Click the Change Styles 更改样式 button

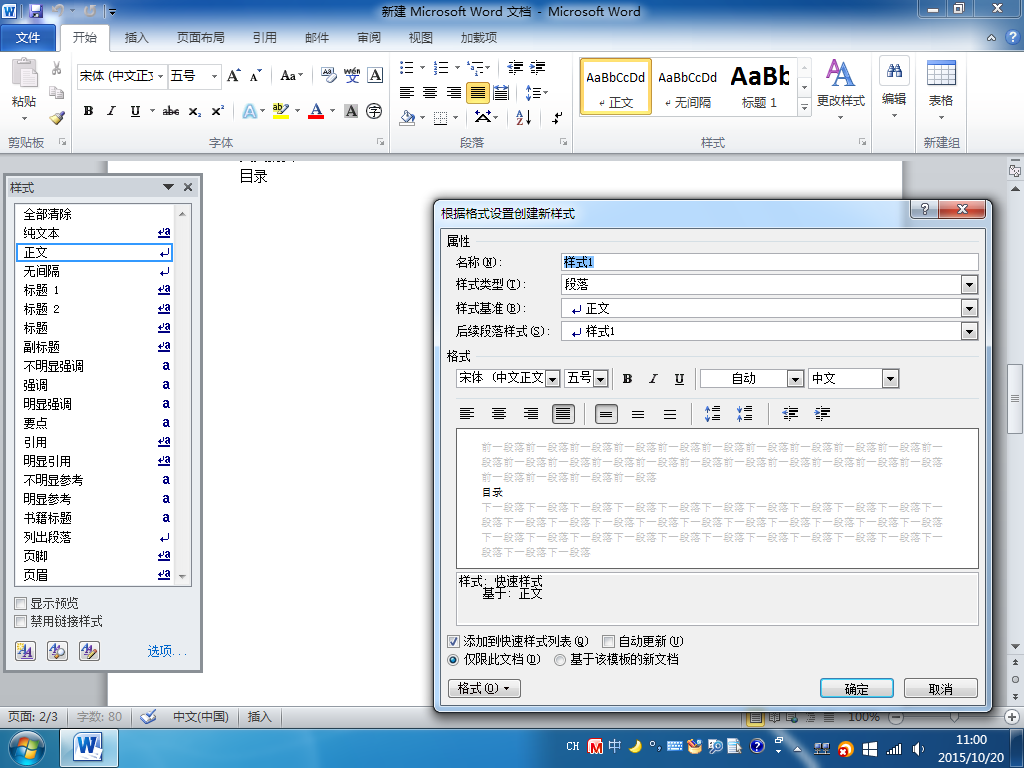[840, 89]
